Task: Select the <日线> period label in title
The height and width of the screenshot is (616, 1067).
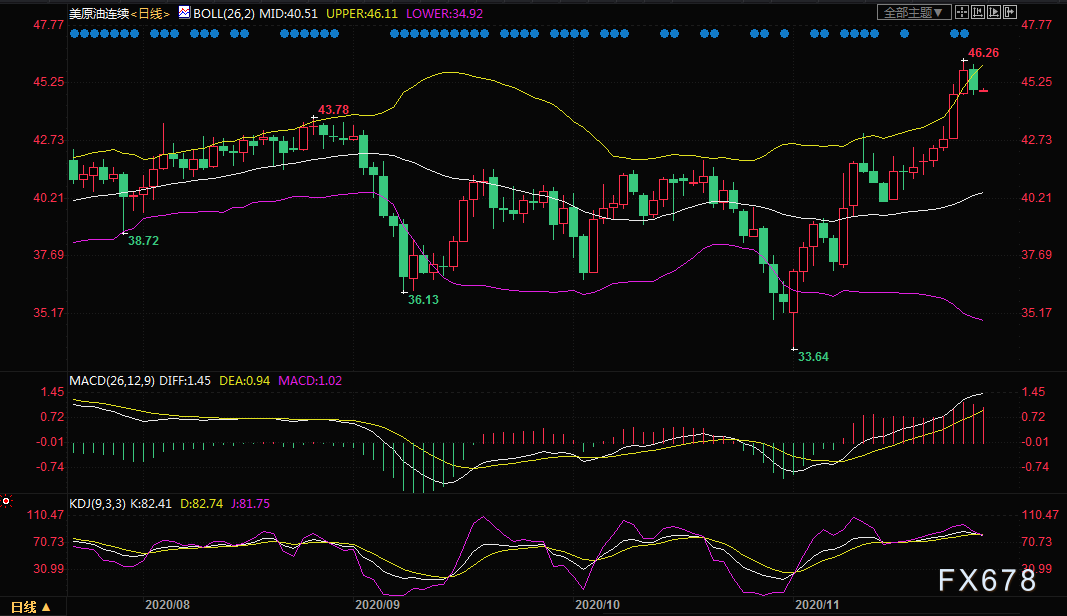Action: click(x=150, y=13)
